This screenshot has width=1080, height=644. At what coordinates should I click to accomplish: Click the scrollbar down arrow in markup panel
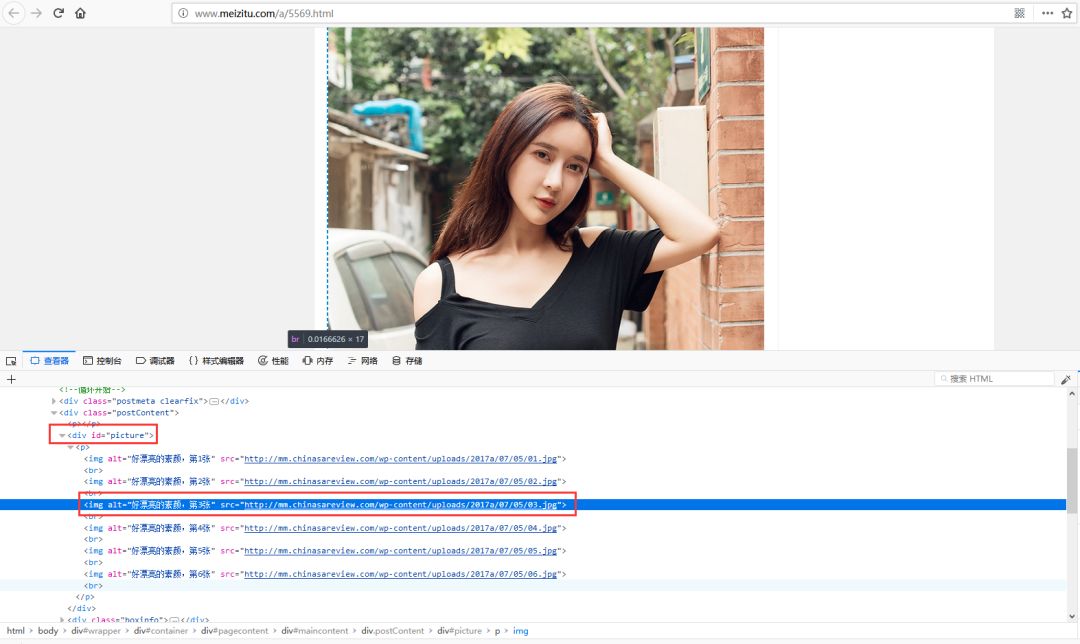[x=1072, y=616]
